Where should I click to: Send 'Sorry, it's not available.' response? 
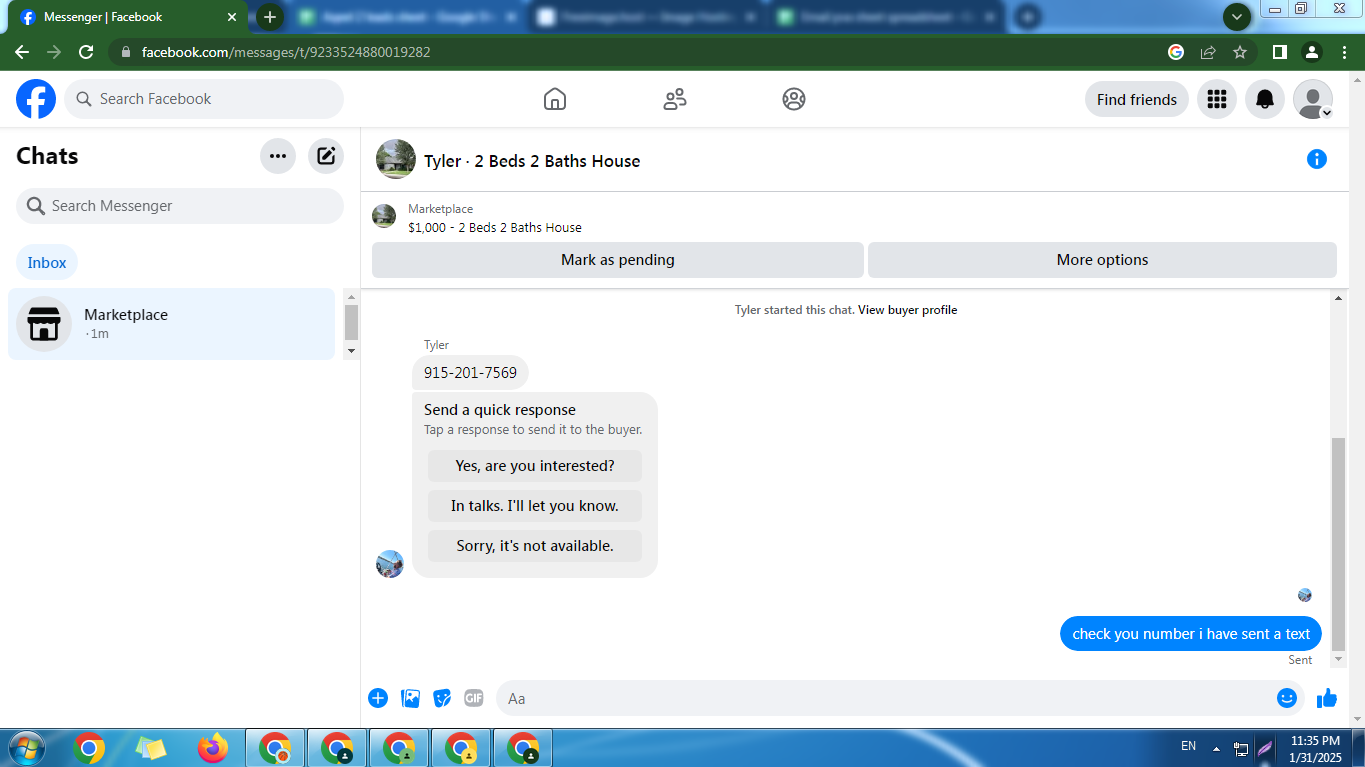[535, 546]
